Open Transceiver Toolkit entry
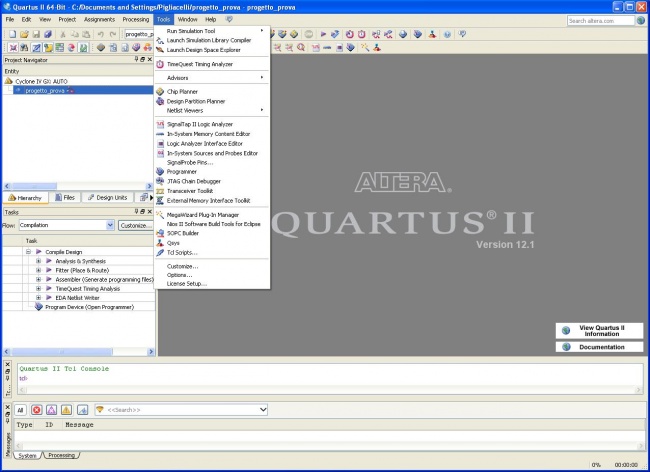 [x=212, y=191]
